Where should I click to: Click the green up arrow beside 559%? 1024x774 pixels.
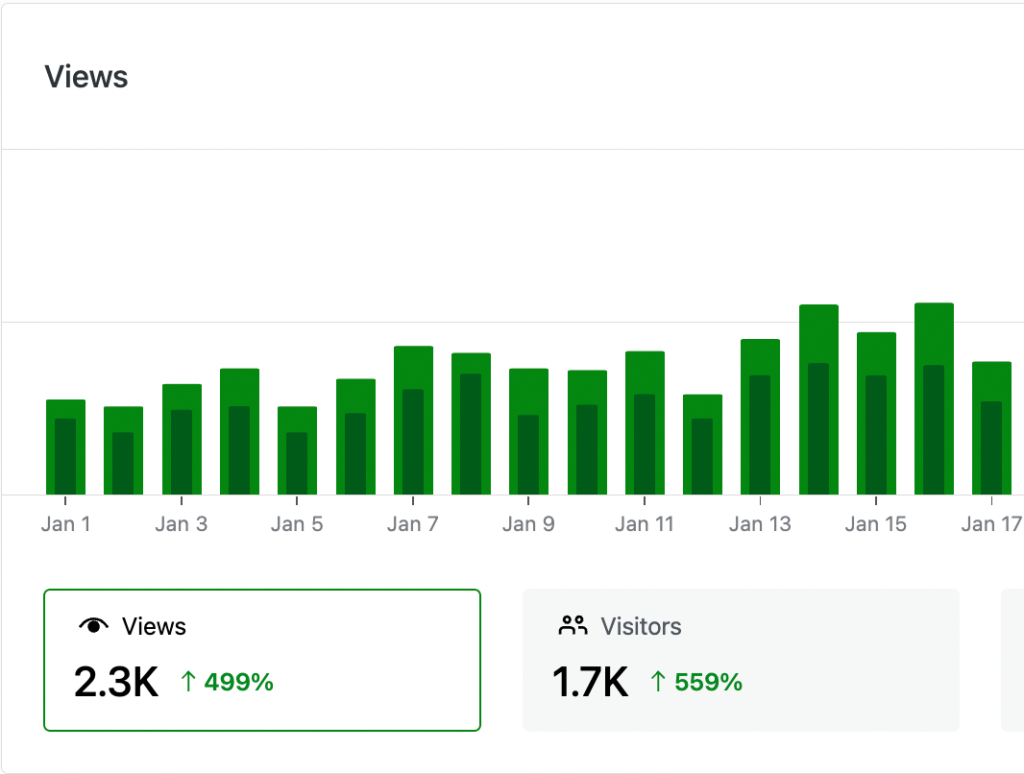point(658,681)
